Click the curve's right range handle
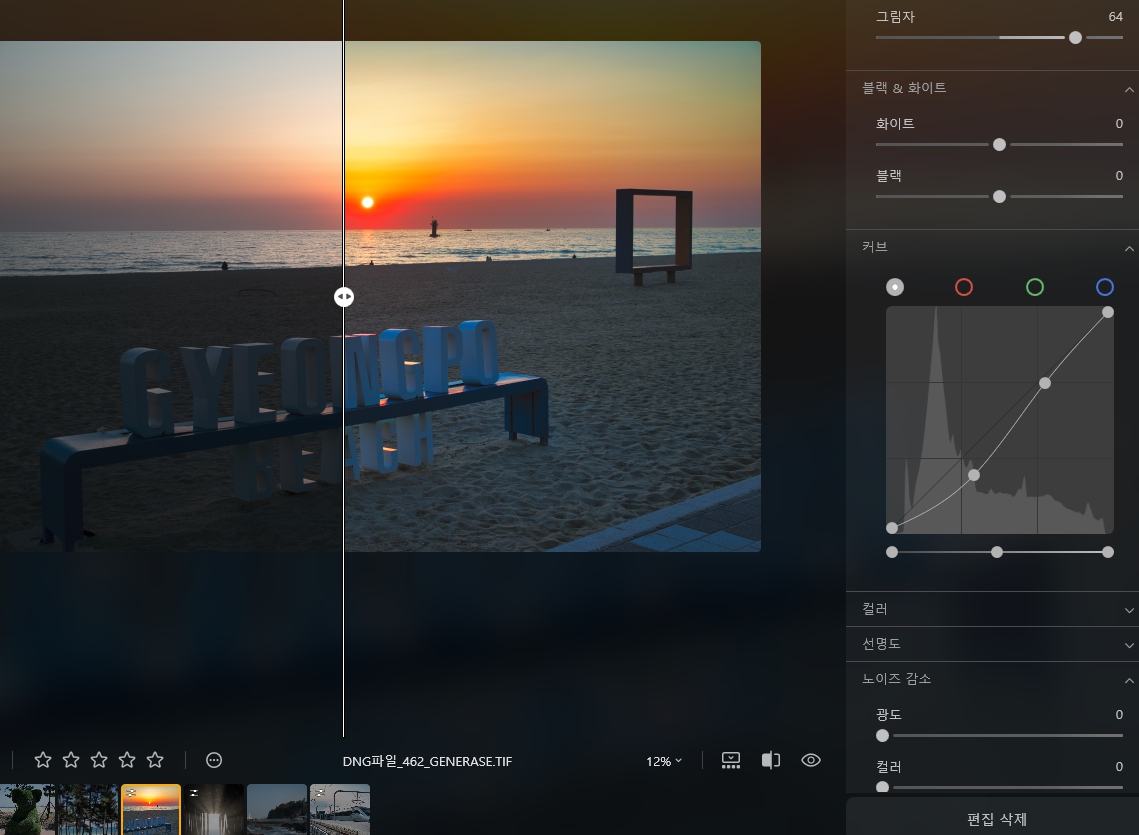The height and width of the screenshot is (835, 1139). 1108,552
